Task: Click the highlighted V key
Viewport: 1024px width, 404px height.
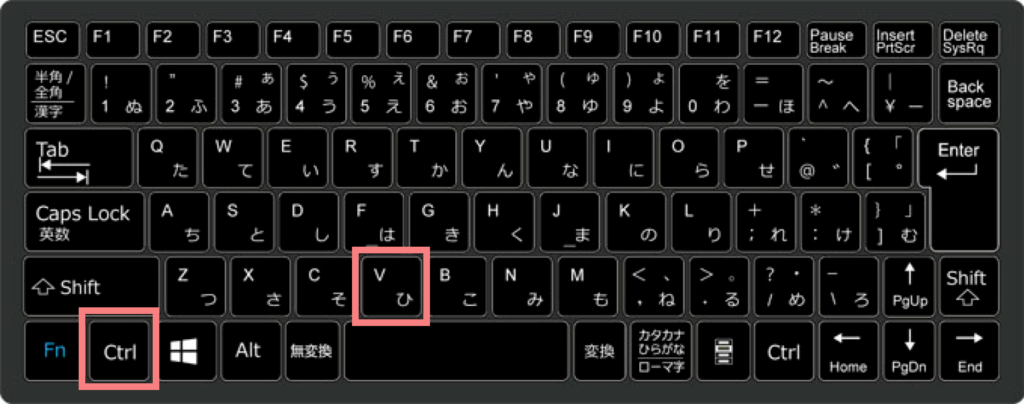Action: click(391, 286)
